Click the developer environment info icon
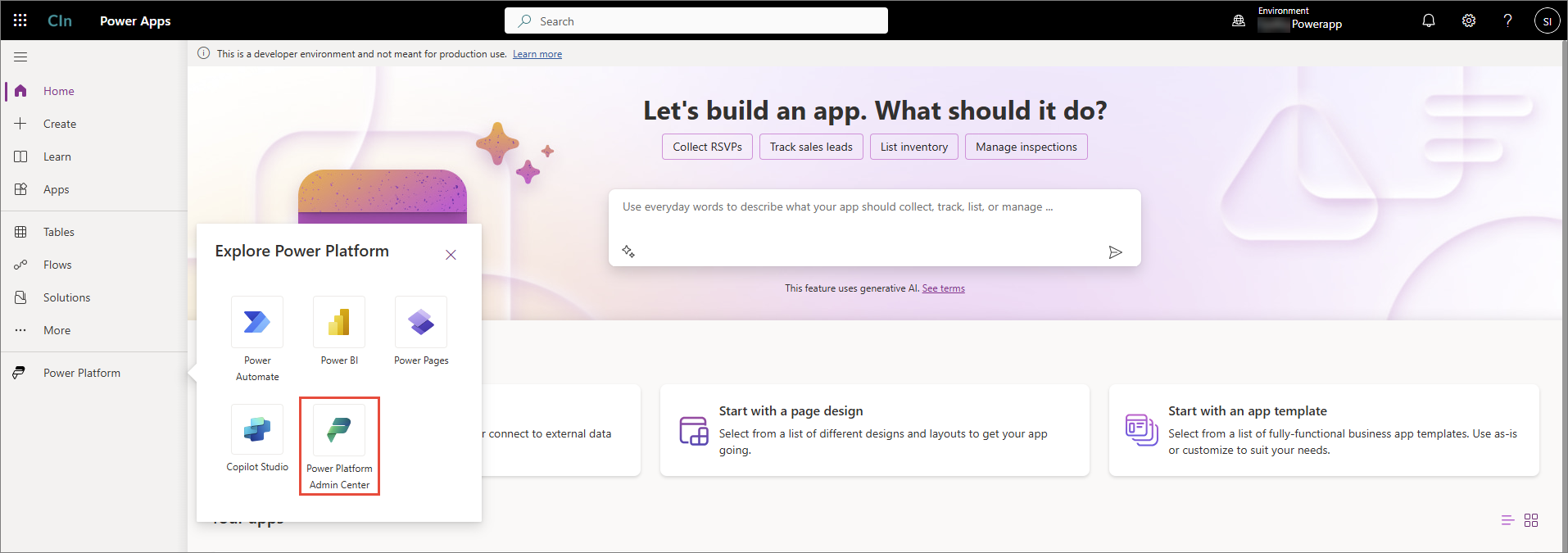The height and width of the screenshot is (553, 1568). (204, 53)
